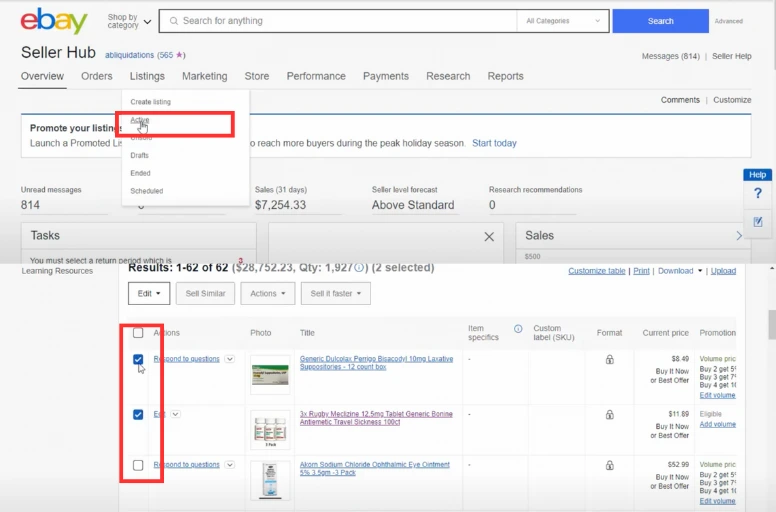This screenshot has height=512, width=776.
Task: Click the abliquidations seller name link
Action: [x=129, y=55]
